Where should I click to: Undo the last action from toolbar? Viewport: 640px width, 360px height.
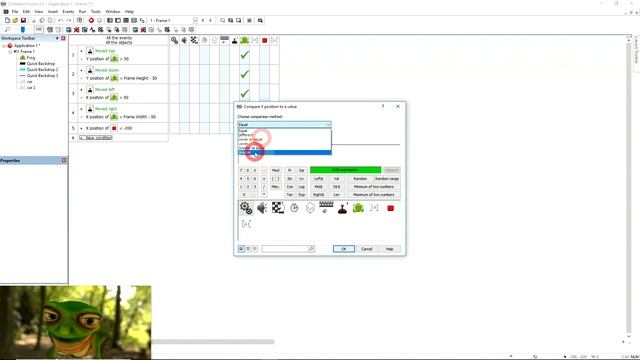point(60,20)
